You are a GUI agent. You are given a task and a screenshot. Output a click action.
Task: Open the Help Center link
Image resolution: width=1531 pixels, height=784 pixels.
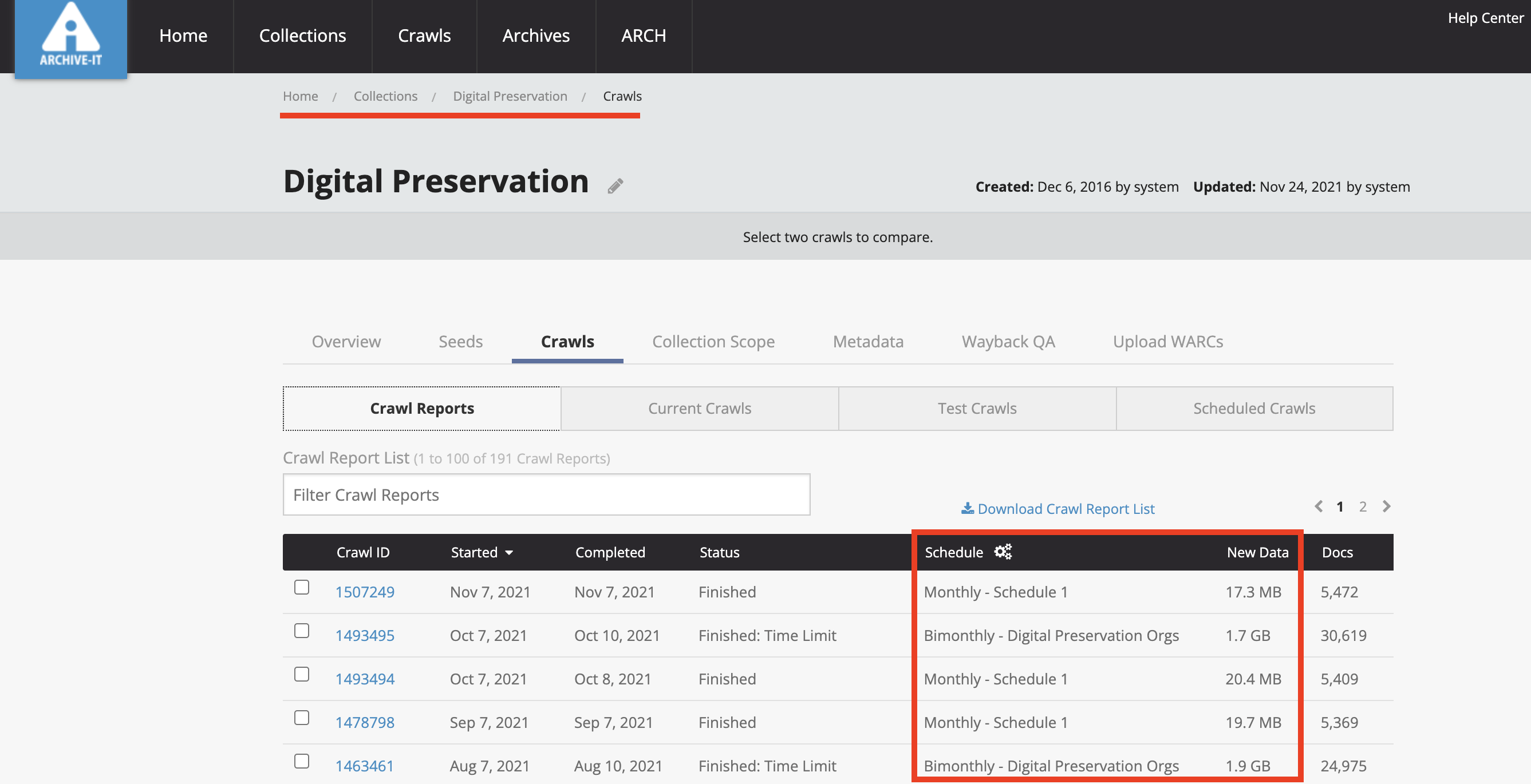pyautogui.click(x=1485, y=18)
